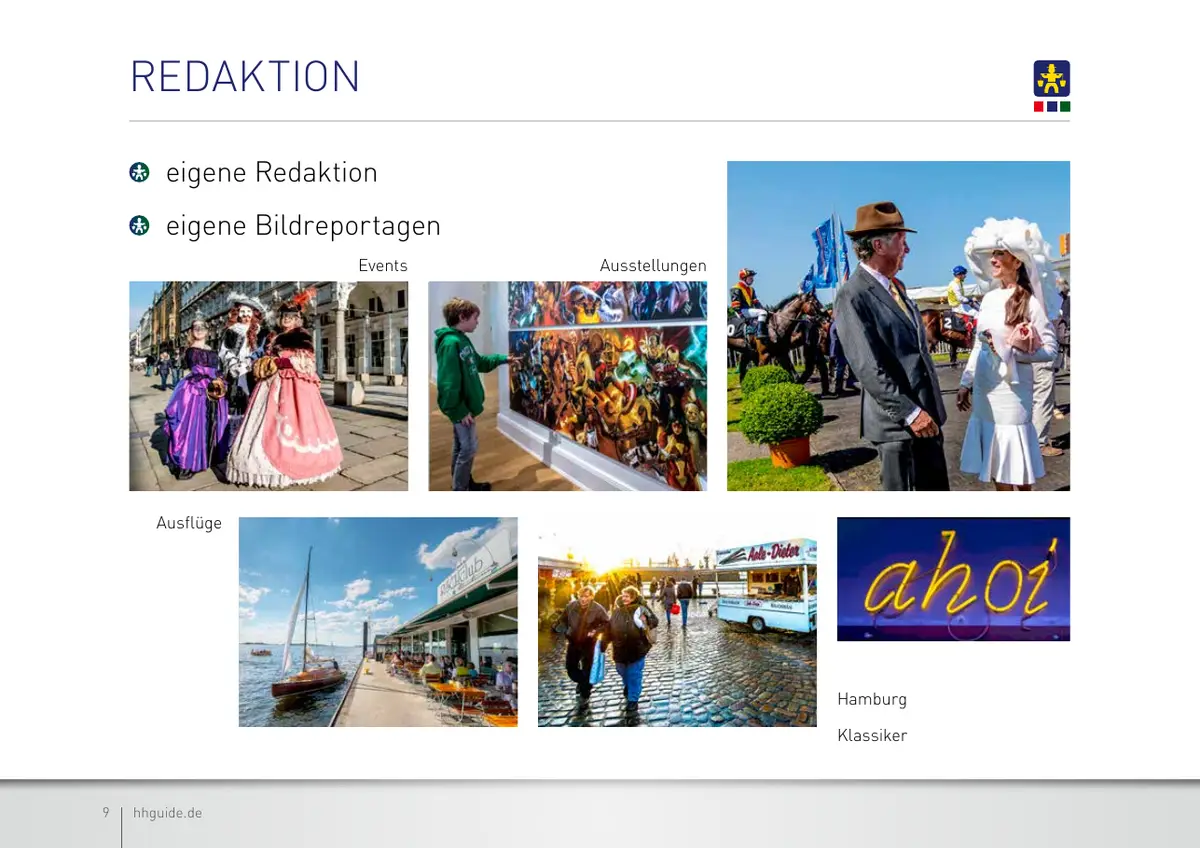Click the Hamburg label
The height and width of the screenshot is (848, 1200).
[x=872, y=699]
